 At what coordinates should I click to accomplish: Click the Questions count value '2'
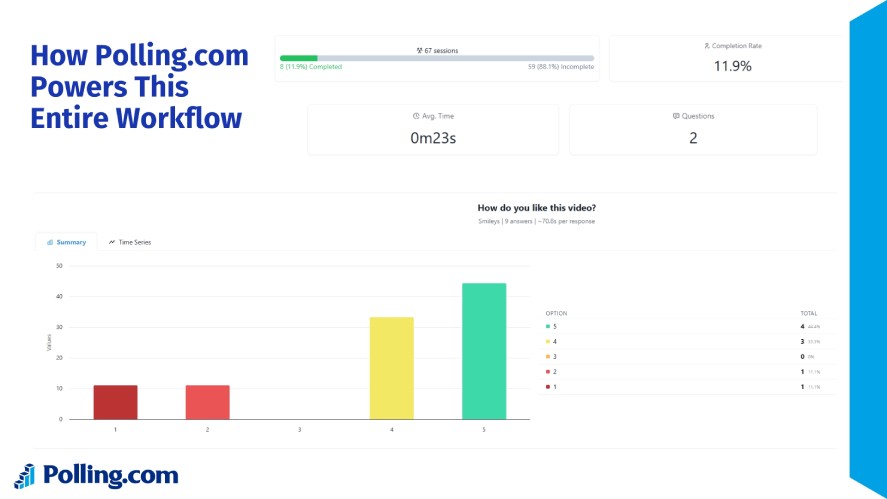[x=693, y=138]
